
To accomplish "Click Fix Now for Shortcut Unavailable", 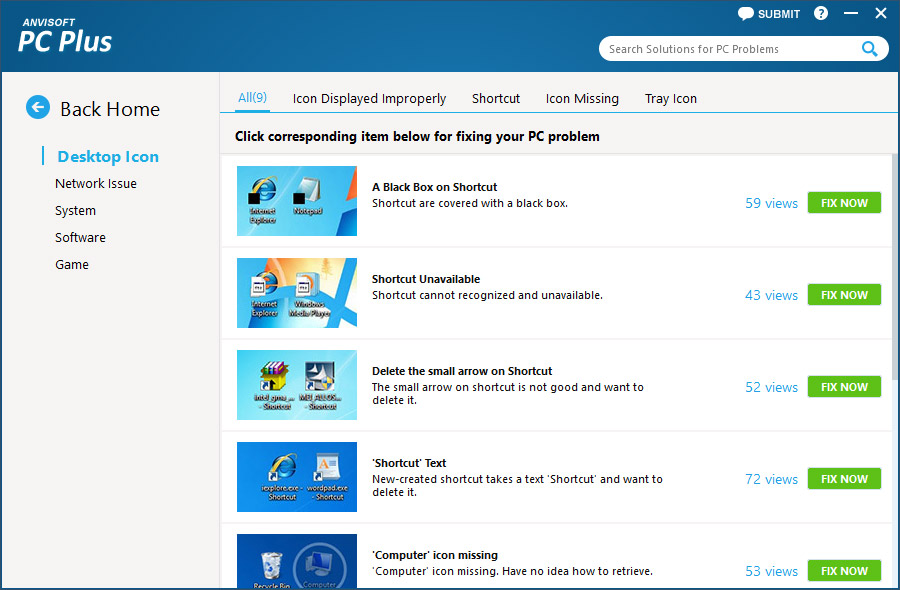I will pos(844,295).
